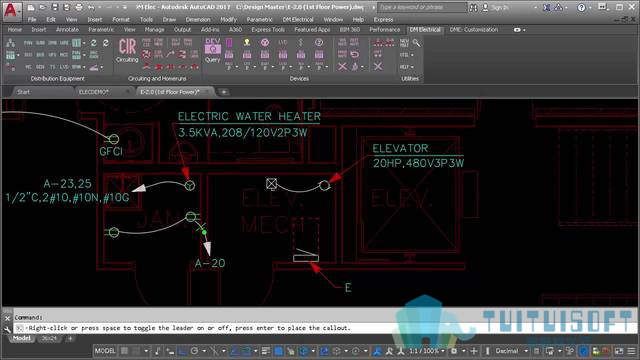Screen dimensions: 640x360
Task: Click the GEN generator equipment icon
Action: pyautogui.click(x=40, y=67)
